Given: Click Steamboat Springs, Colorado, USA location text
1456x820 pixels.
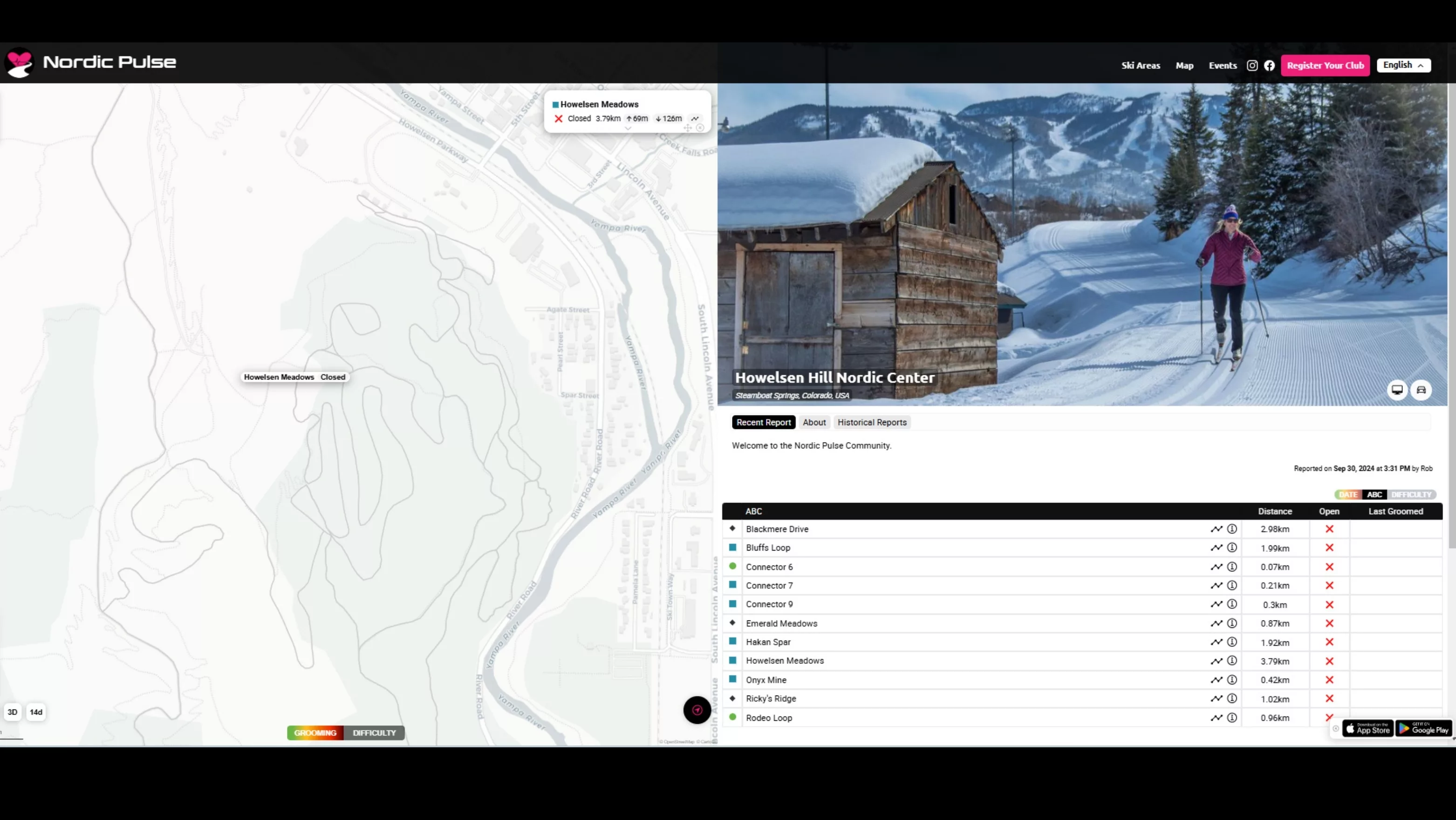Looking at the screenshot, I should pyautogui.click(x=792, y=395).
